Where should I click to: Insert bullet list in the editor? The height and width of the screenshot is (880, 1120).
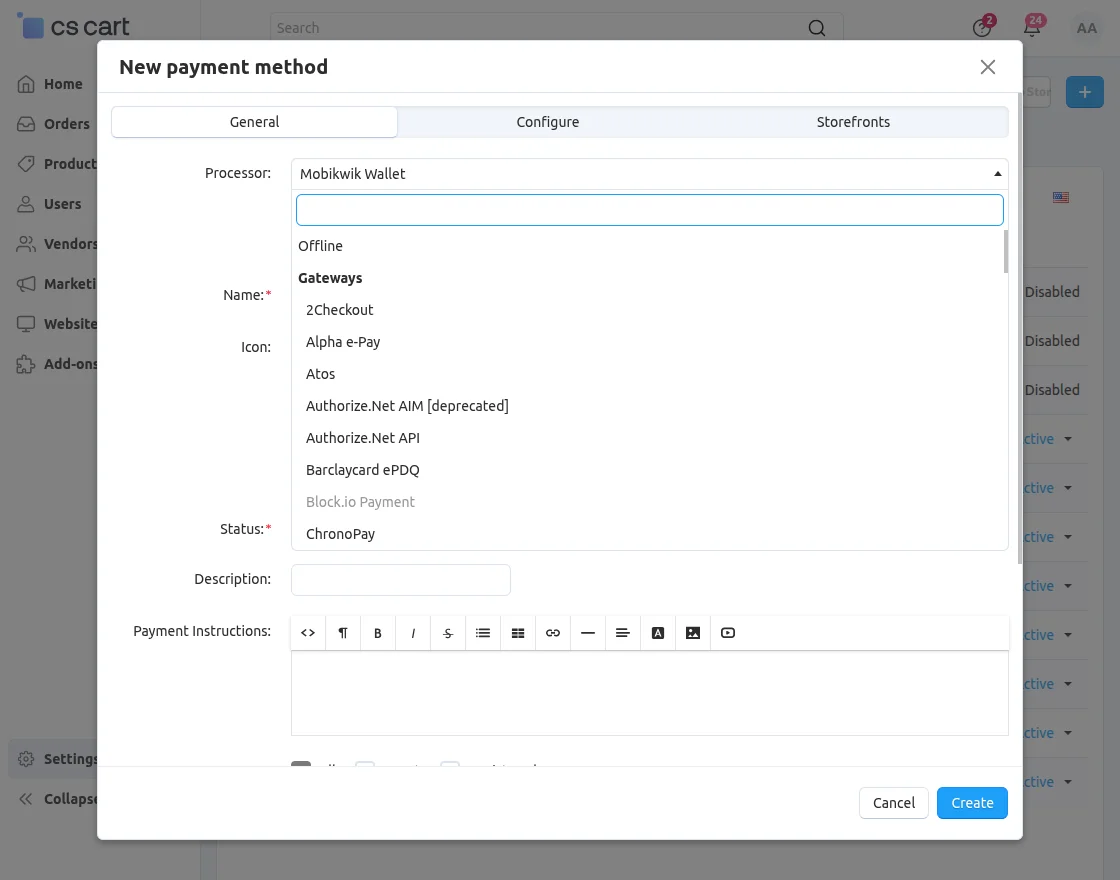coord(483,633)
